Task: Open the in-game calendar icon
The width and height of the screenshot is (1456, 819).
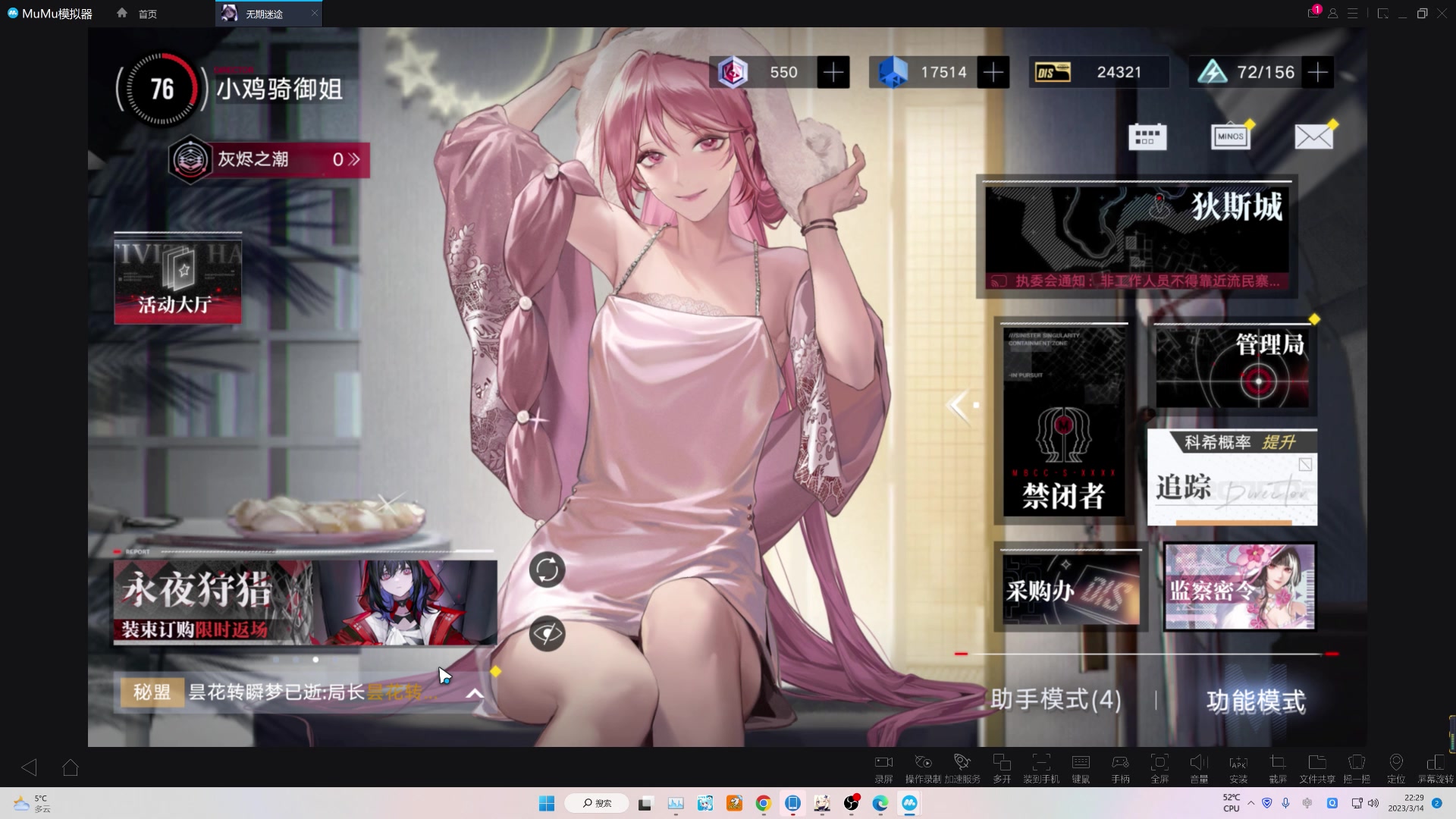Action: click(x=1147, y=137)
